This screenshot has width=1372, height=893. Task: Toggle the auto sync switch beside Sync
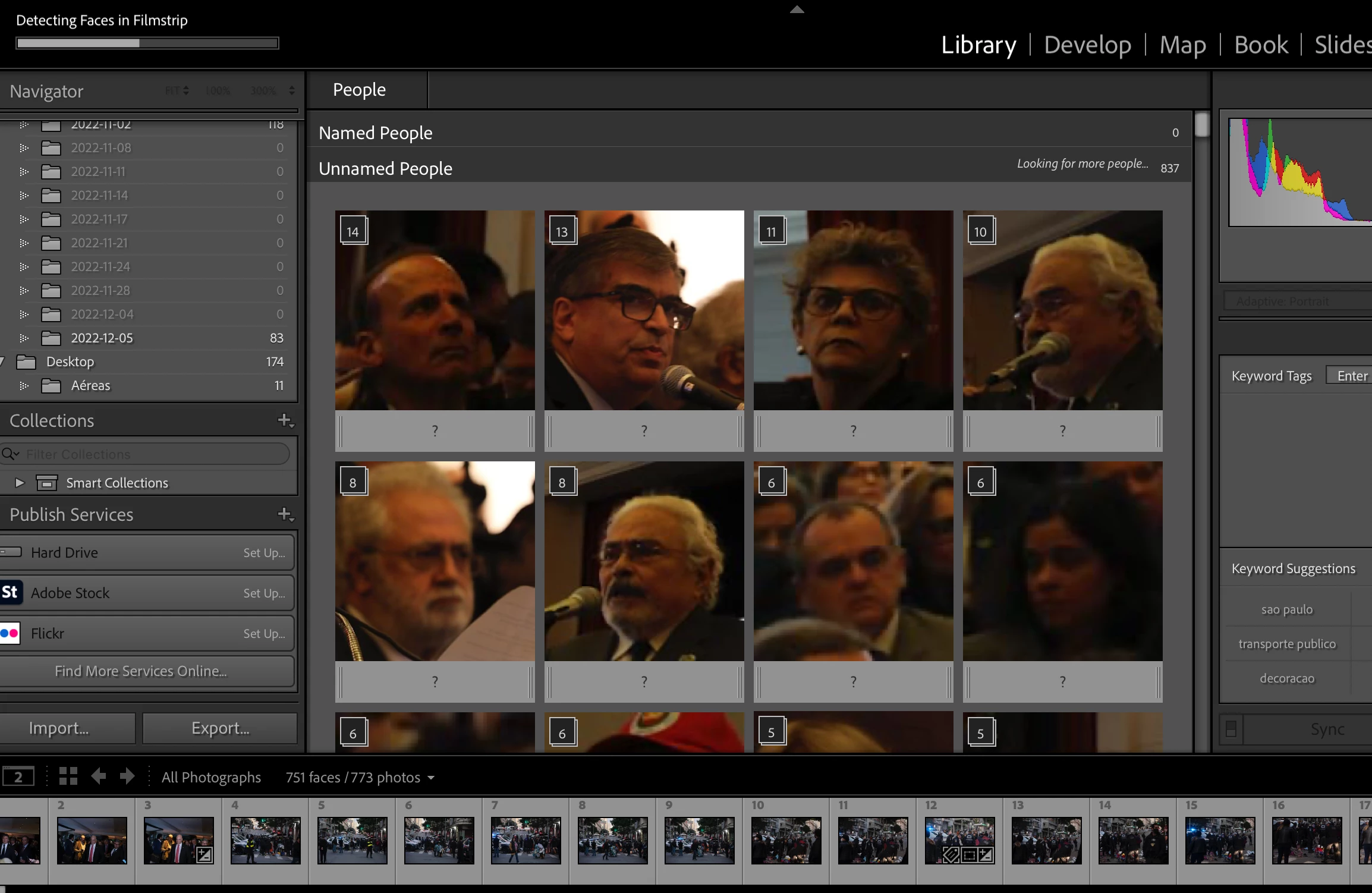tap(1231, 729)
